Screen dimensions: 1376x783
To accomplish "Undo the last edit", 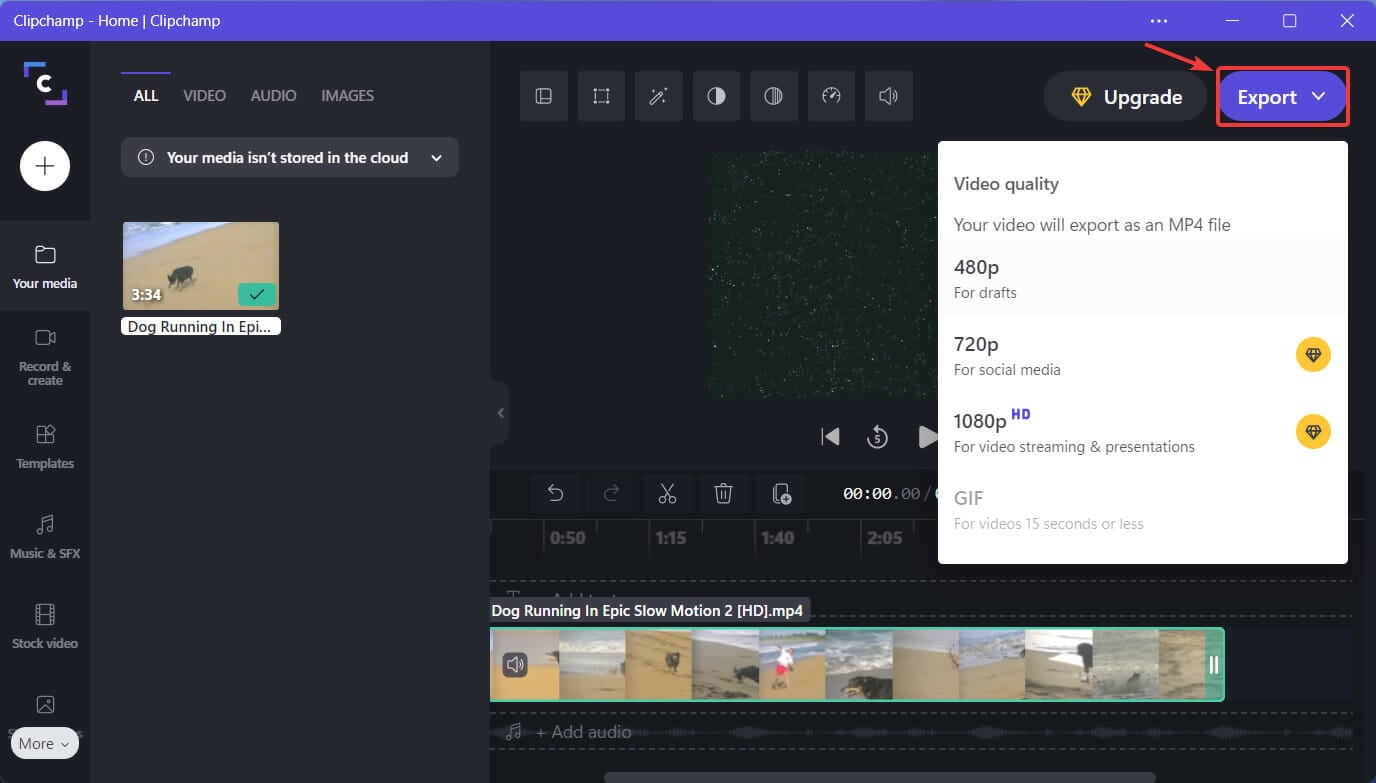I will (557, 493).
